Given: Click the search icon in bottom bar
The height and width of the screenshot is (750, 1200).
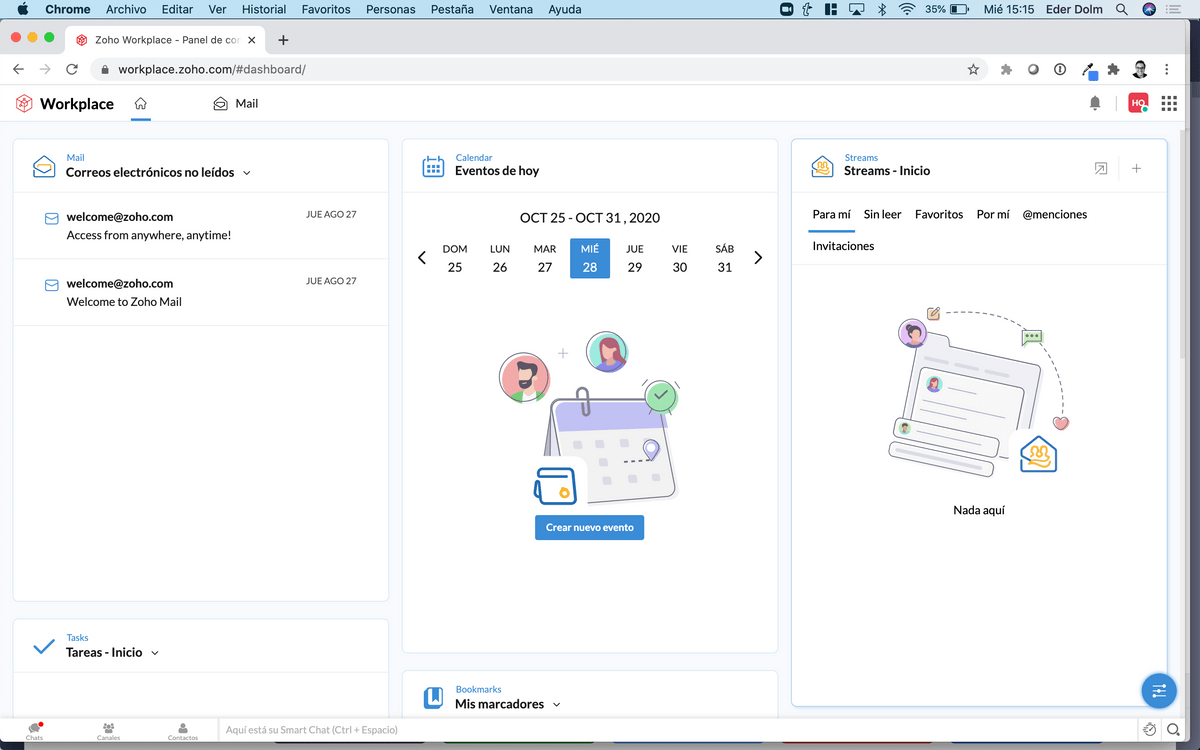Looking at the screenshot, I should (1173, 730).
